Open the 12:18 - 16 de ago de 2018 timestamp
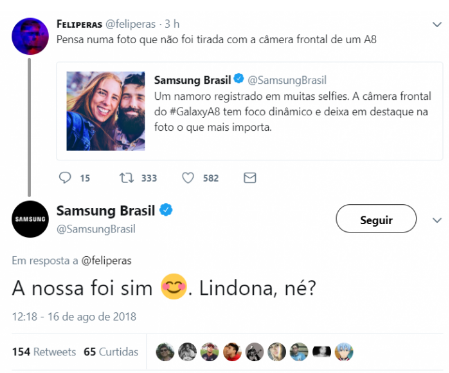The image size is (449, 373). point(74,316)
